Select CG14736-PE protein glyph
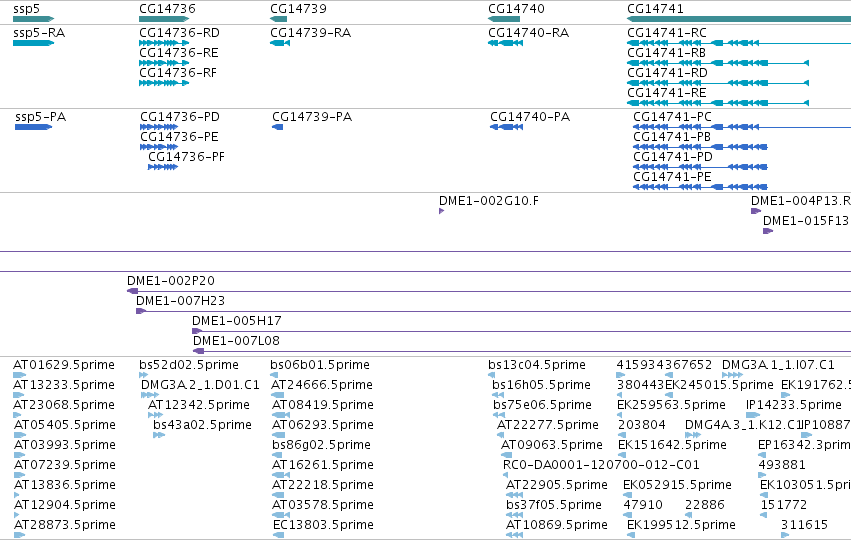 (159, 147)
